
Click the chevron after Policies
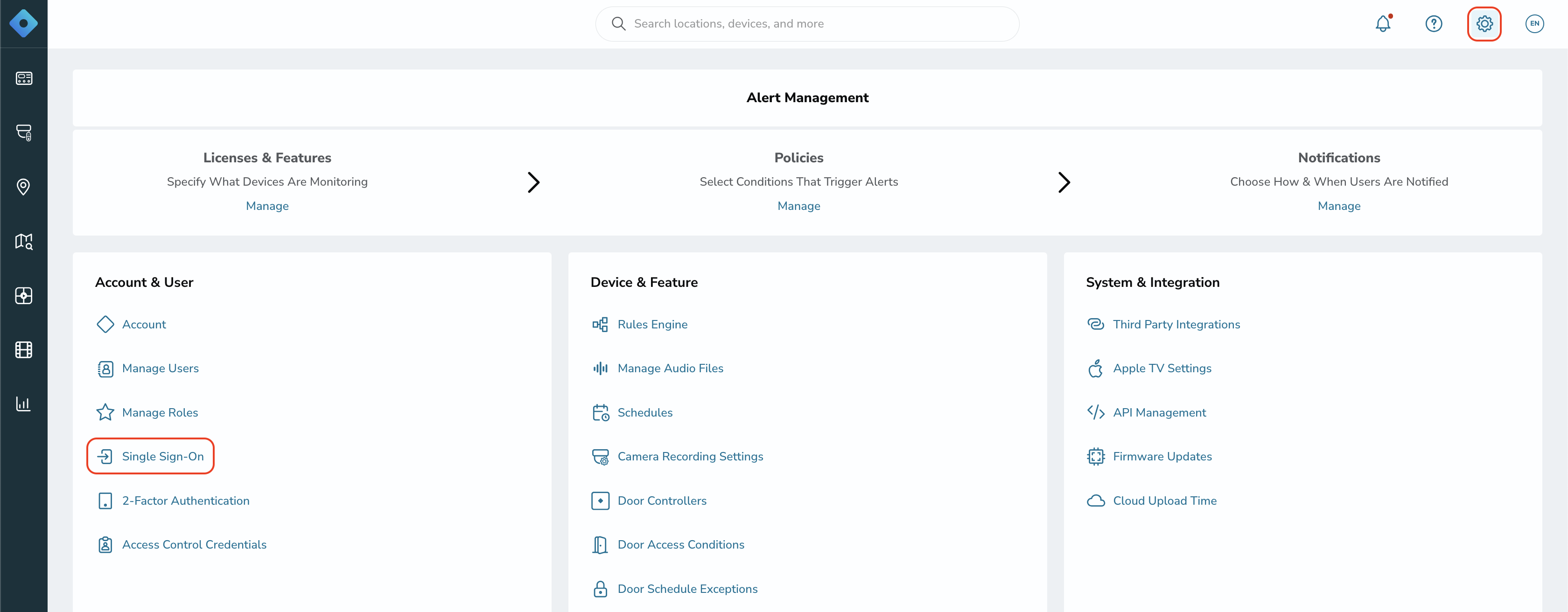(x=1064, y=182)
